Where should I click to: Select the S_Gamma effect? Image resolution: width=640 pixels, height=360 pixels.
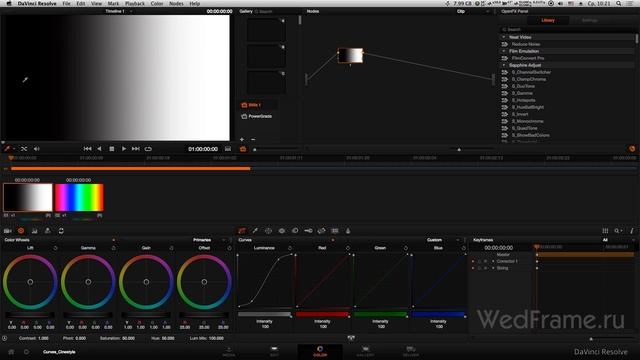pos(522,93)
